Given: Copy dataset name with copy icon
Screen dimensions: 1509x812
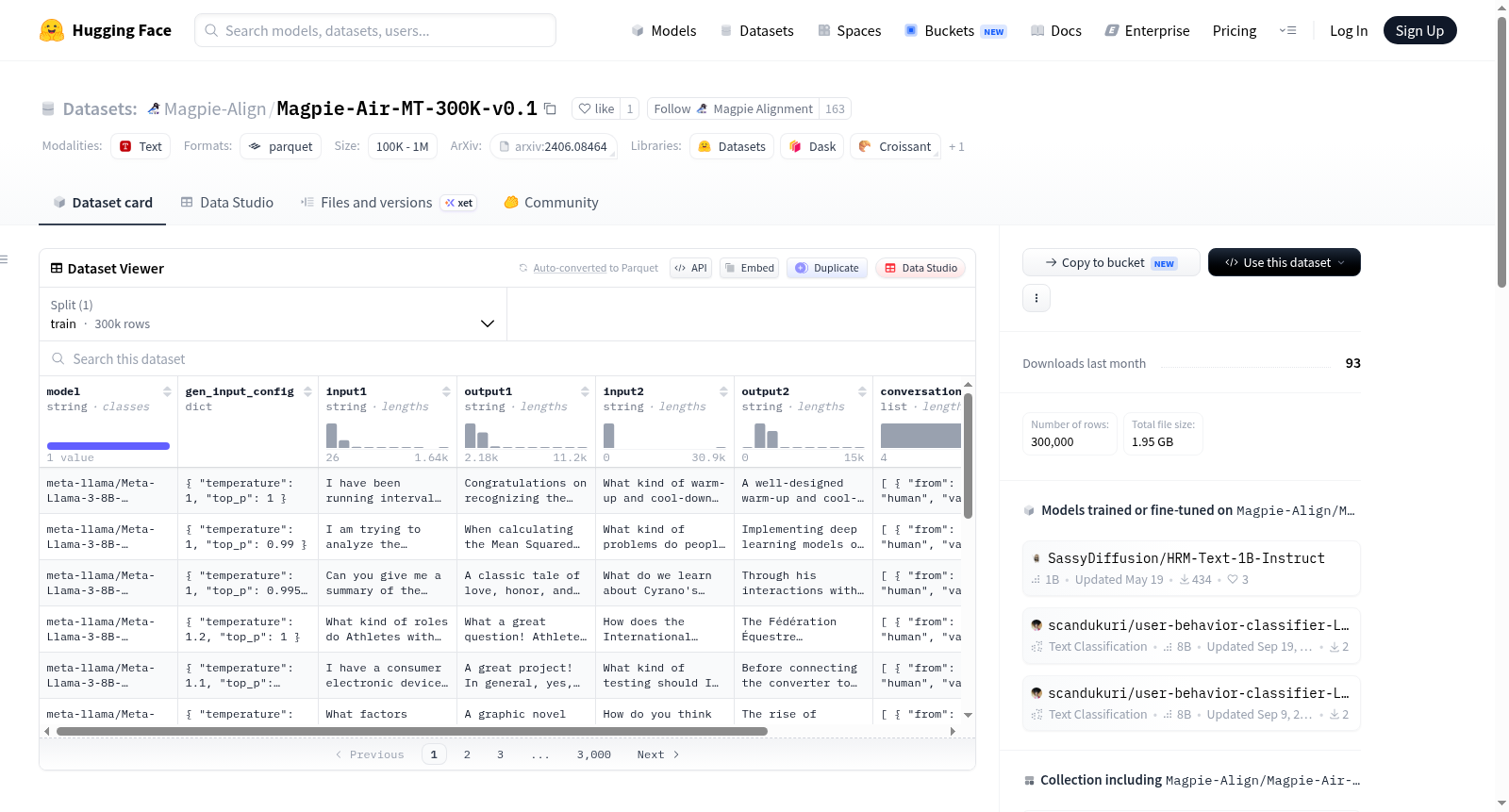Looking at the screenshot, I should point(550,108).
